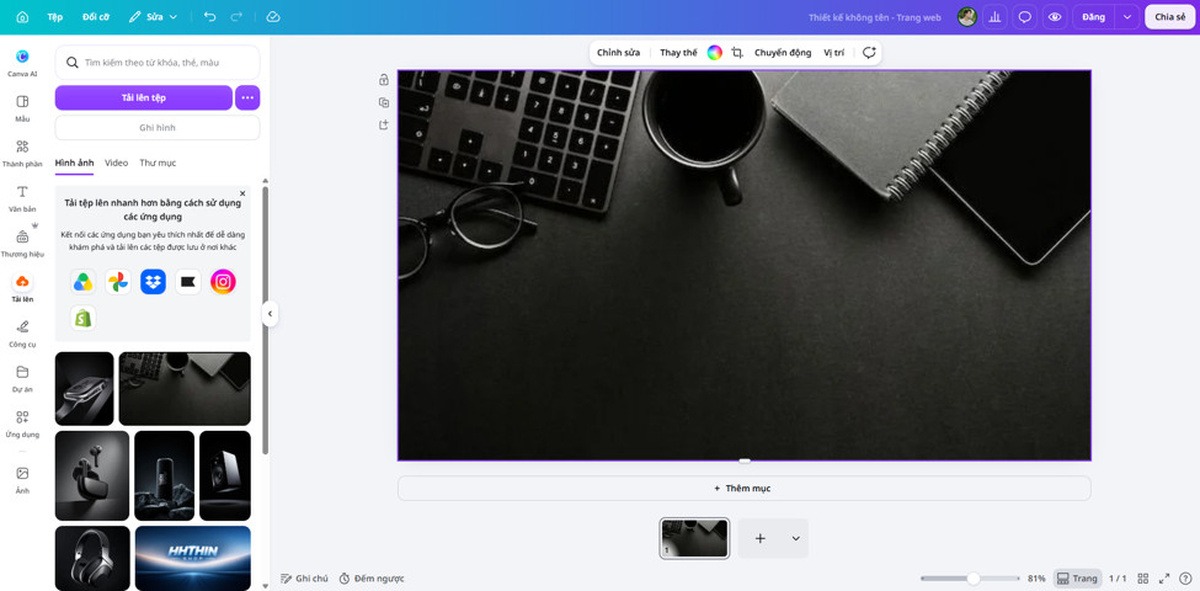Viewport: 1200px width, 591px height.
Task: Add a page with the plus button
Action: pyautogui.click(x=760, y=538)
